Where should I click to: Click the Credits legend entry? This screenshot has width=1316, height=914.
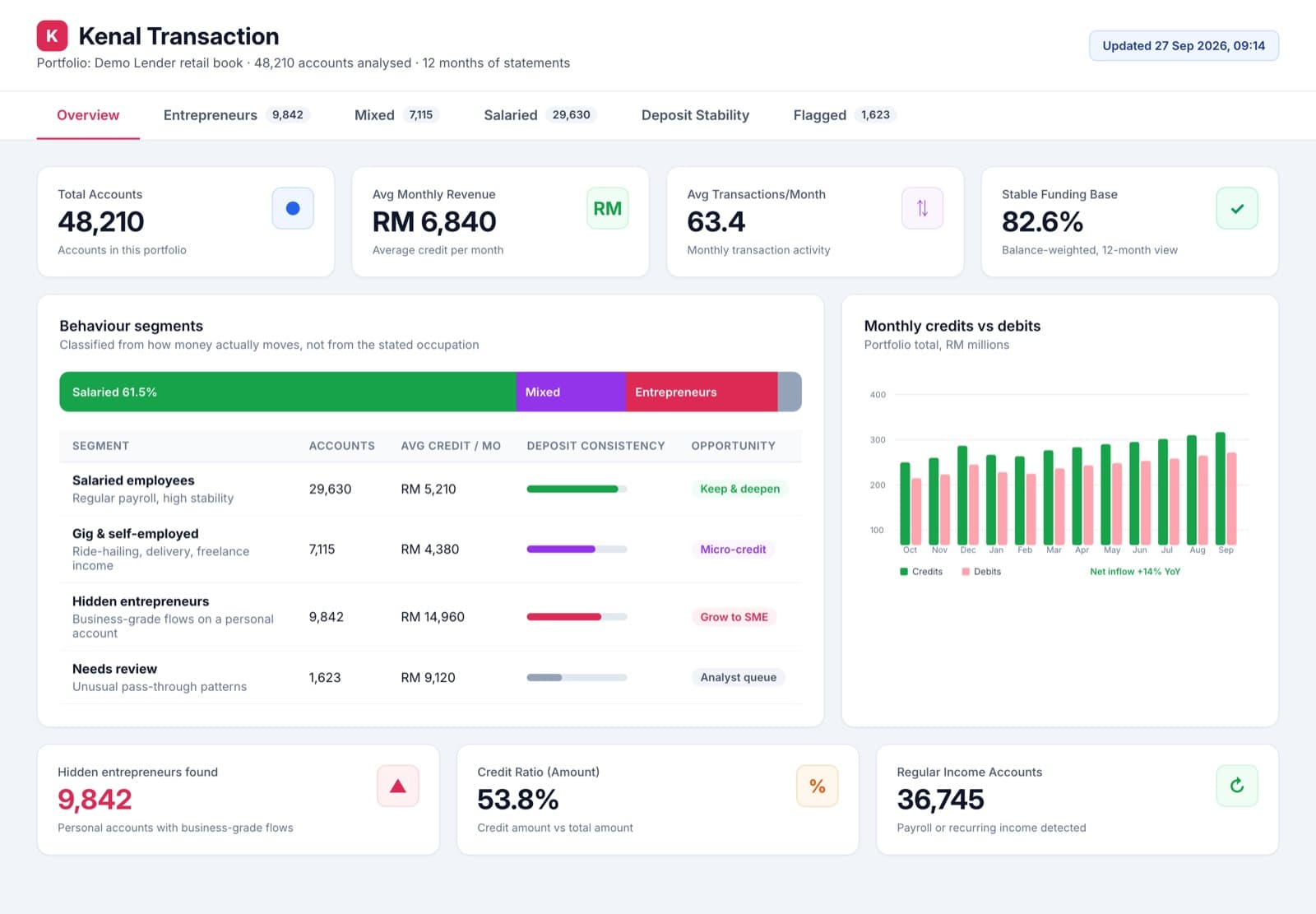coord(921,572)
